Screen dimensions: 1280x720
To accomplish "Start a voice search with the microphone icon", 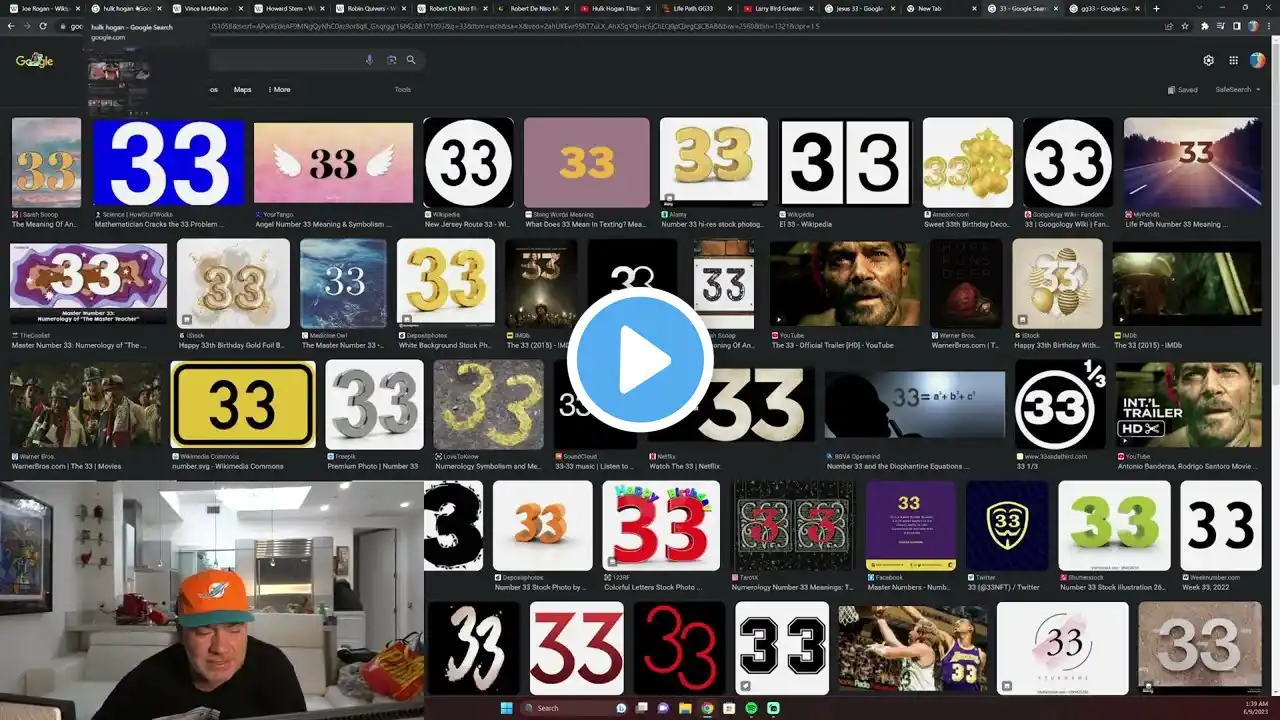I will click(369, 60).
